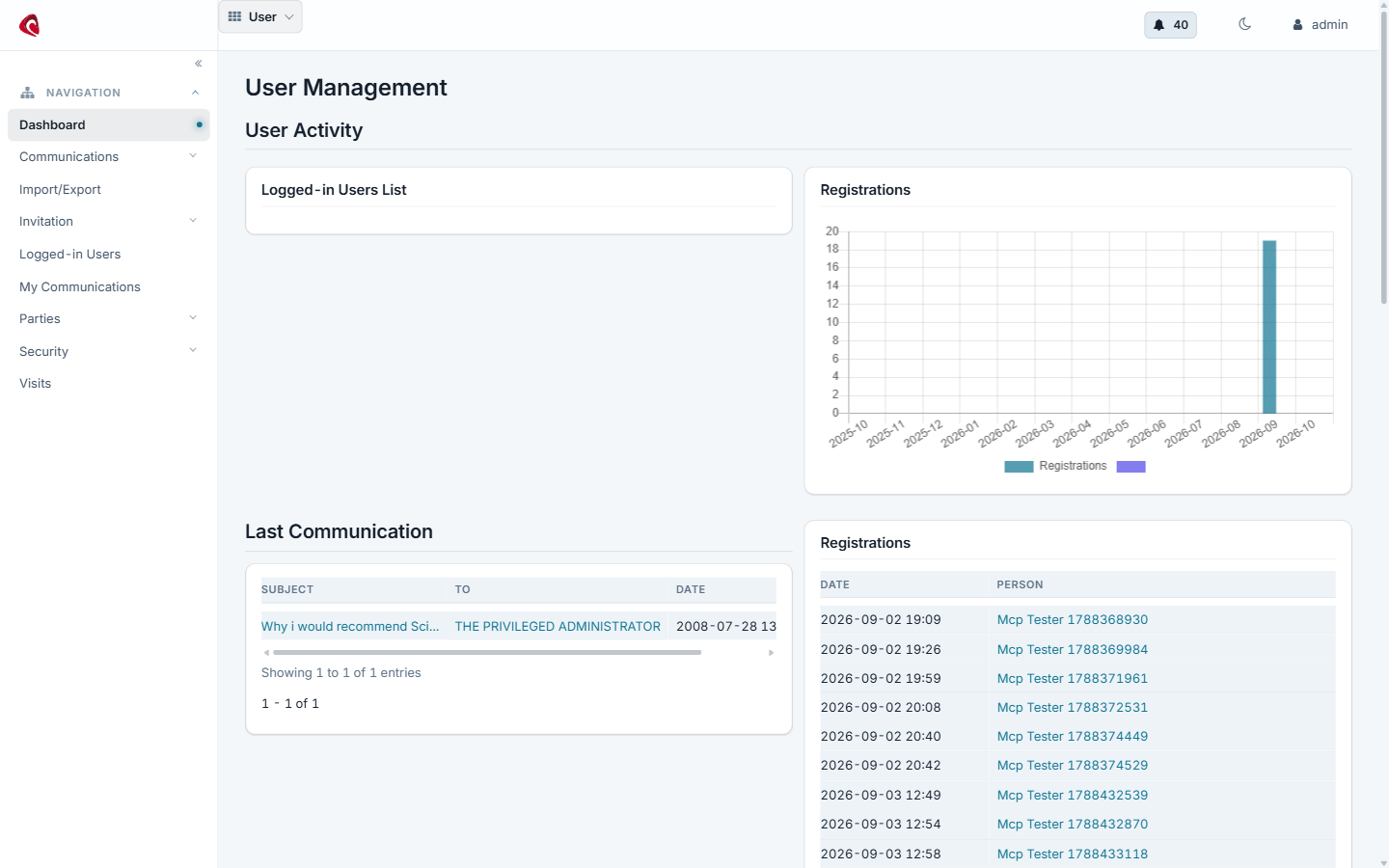Image resolution: width=1389 pixels, height=868 pixels.
Task: Click the red application logo
Action: [x=30, y=25]
